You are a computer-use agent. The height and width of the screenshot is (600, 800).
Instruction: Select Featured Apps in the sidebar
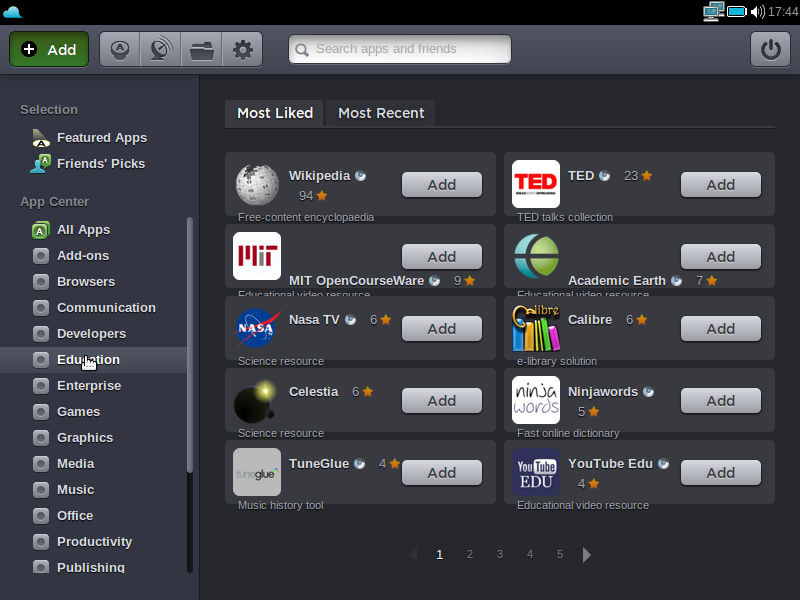[x=101, y=138]
